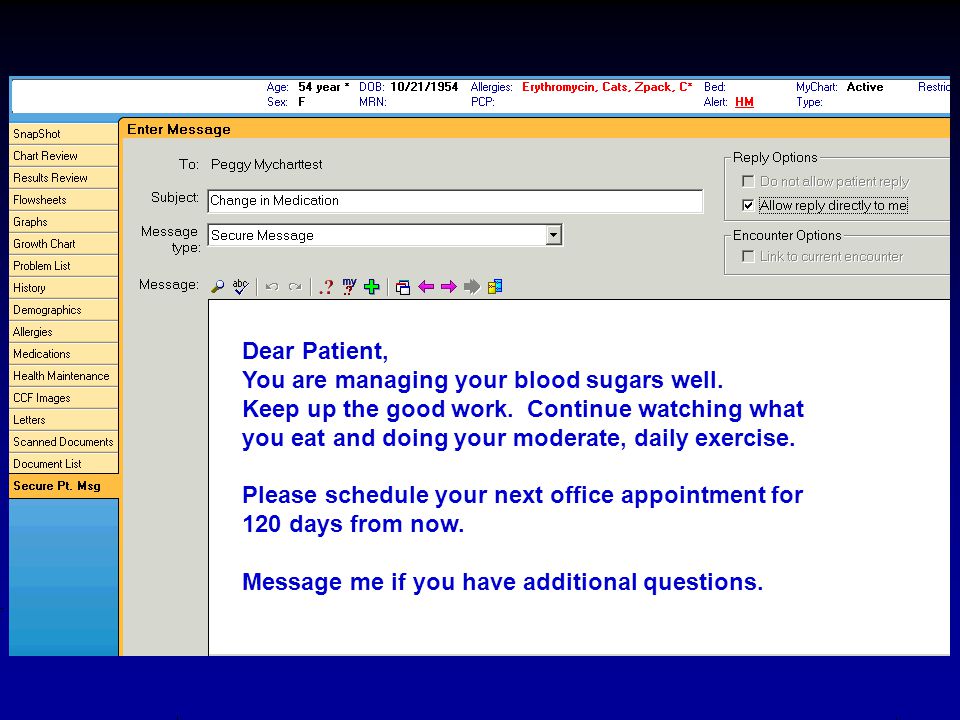Click the 'my' question mark phrases icon

point(350,287)
